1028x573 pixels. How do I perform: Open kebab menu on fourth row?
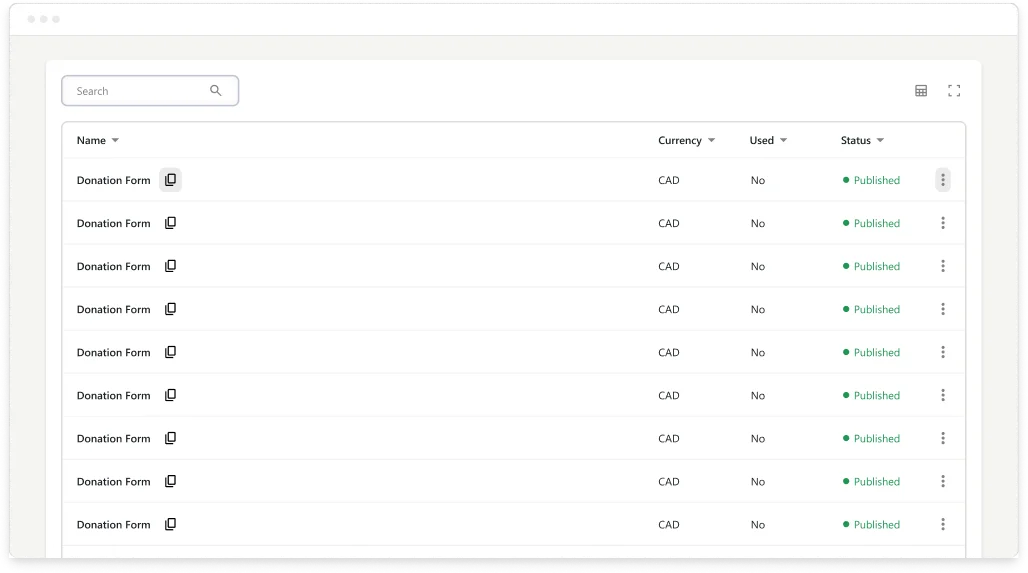pyautogui.click(x=942, y=310)
